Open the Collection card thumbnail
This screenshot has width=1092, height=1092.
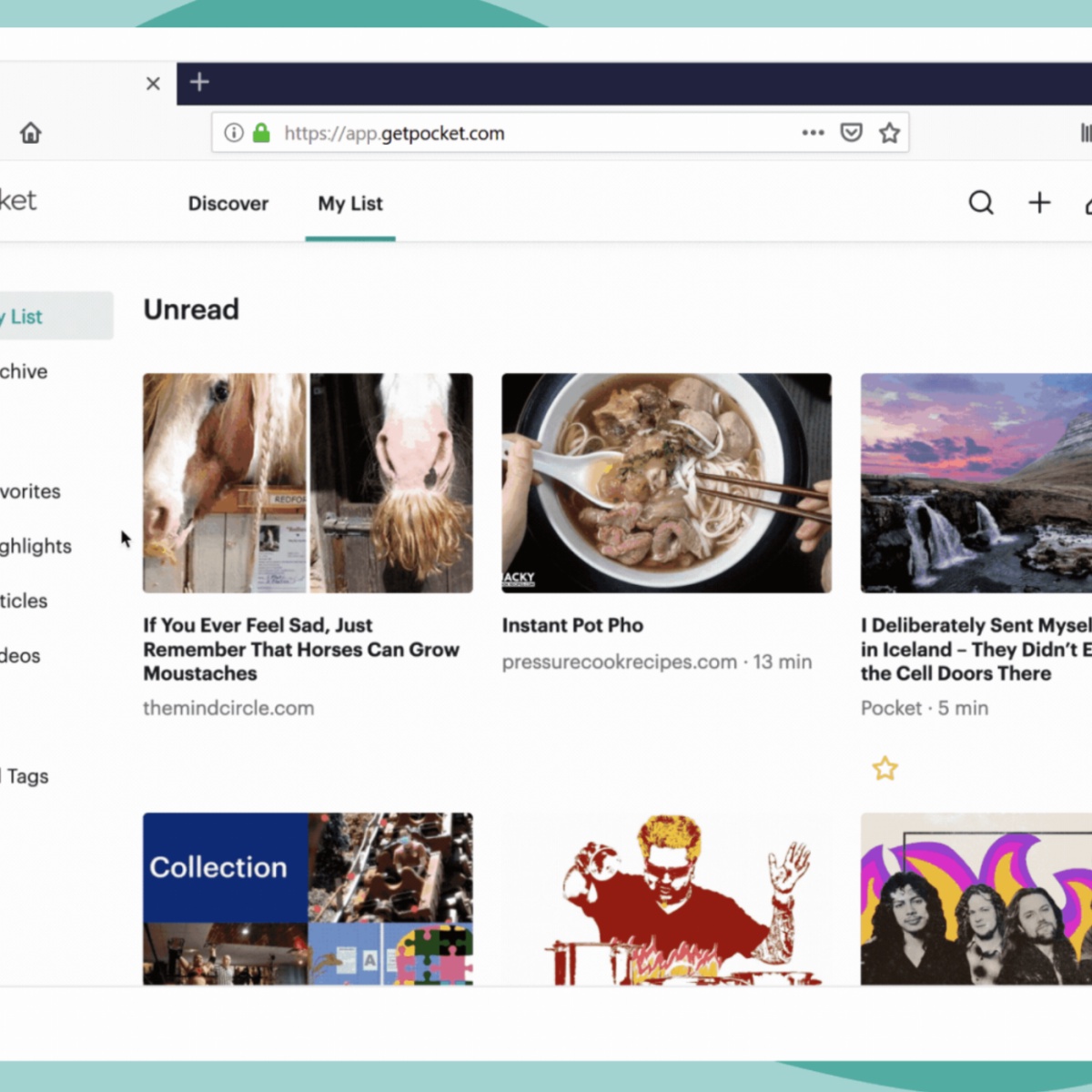tap(308, 899)
